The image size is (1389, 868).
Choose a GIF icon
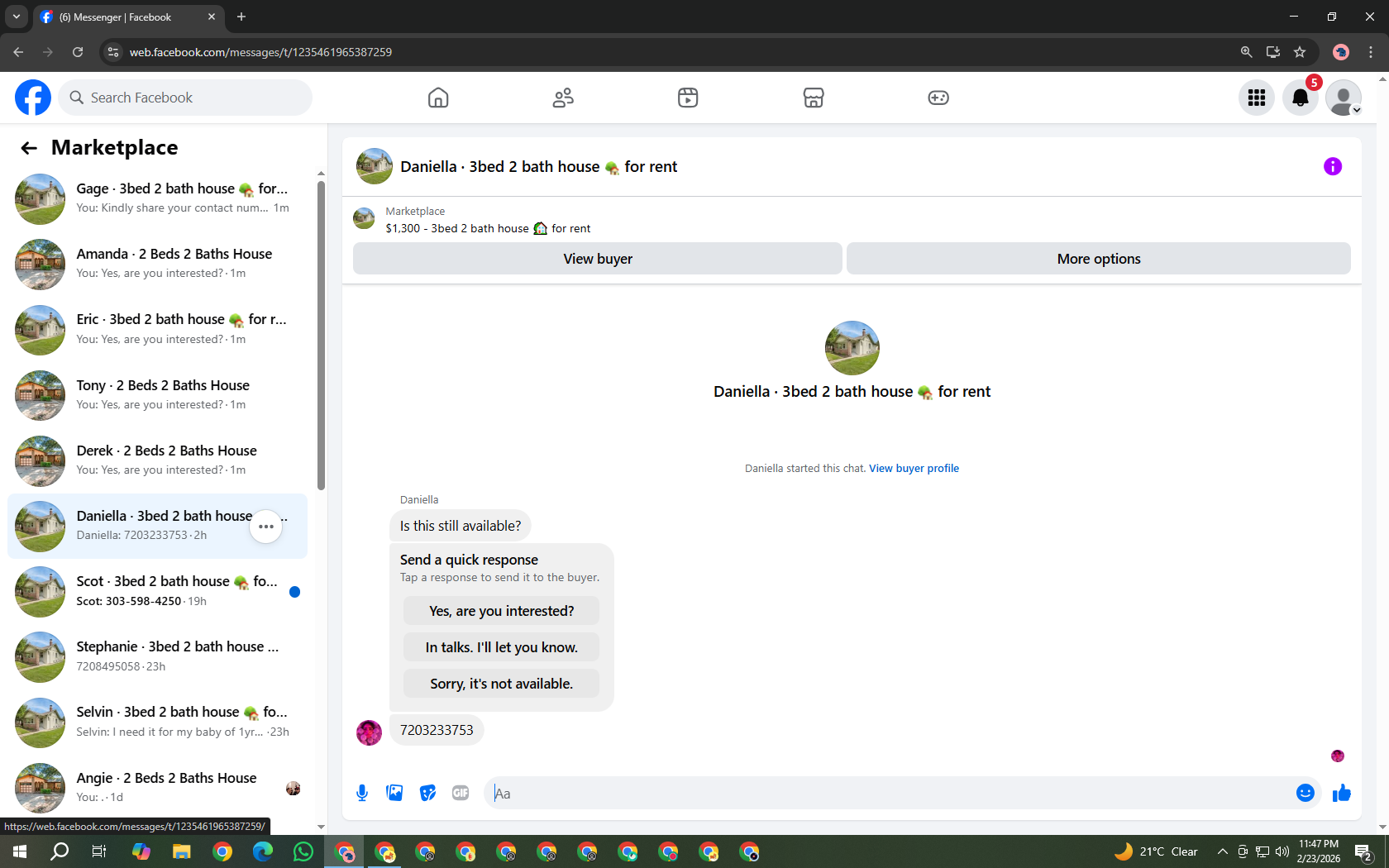[461, 794]
